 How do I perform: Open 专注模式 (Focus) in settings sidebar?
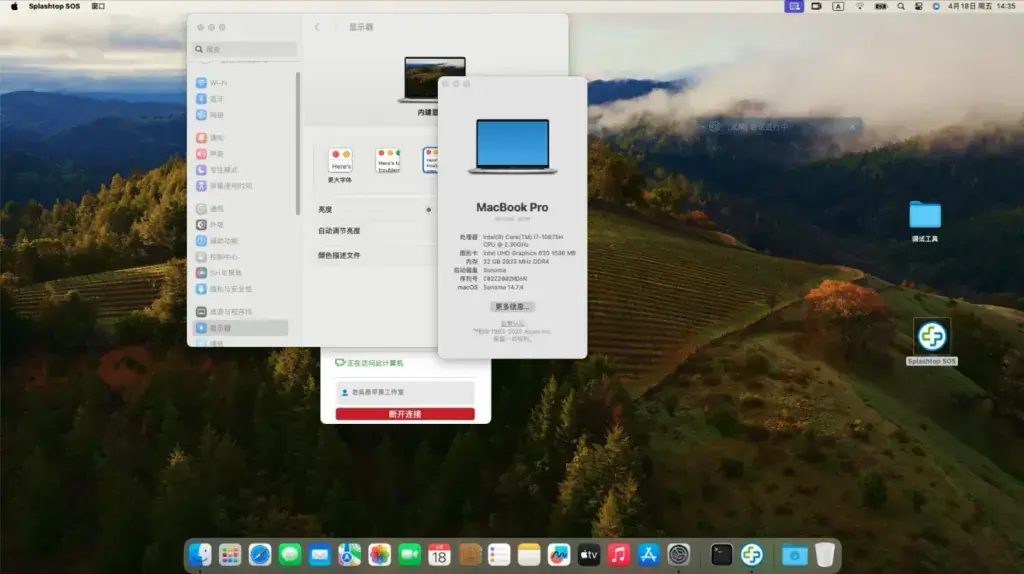coord(217,170)
